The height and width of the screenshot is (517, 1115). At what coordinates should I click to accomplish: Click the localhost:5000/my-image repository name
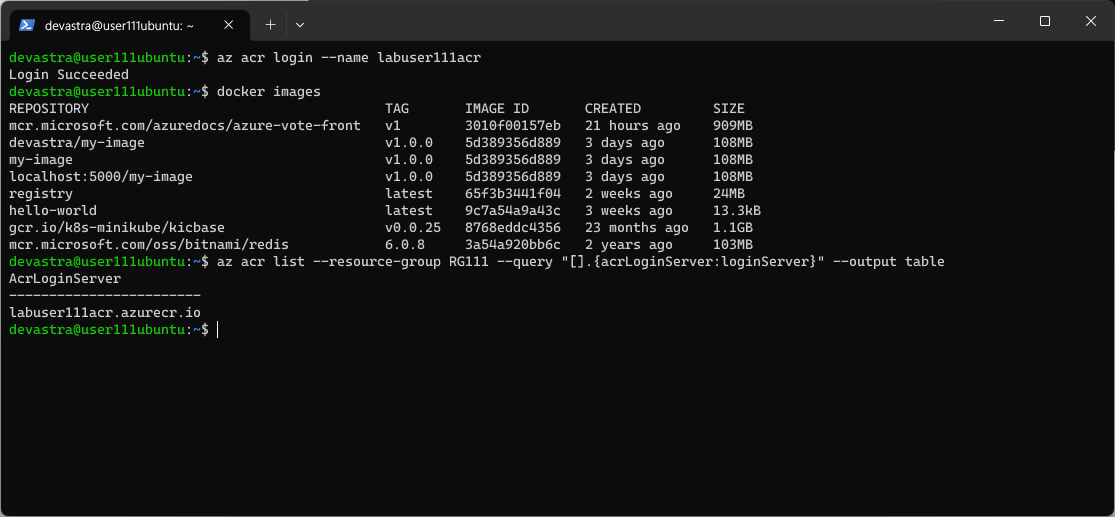101,177
